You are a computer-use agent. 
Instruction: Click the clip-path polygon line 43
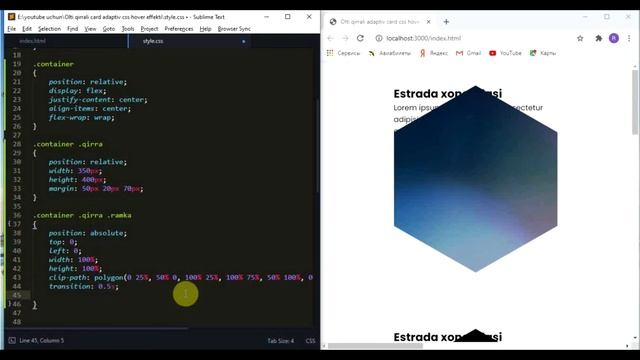[x=180, y=277]
